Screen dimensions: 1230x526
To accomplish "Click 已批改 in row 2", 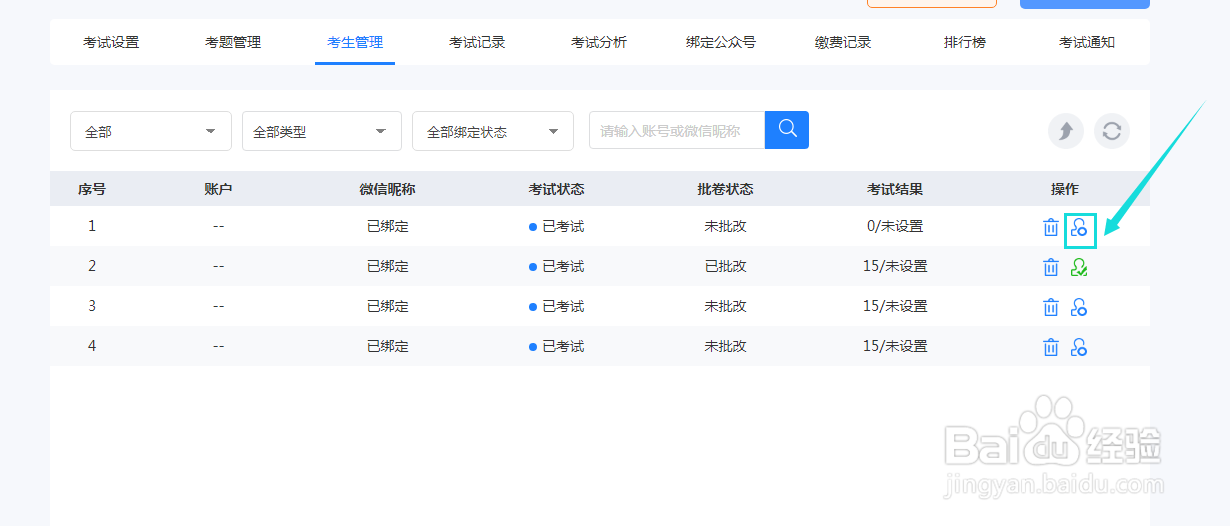I will (726, 266).
